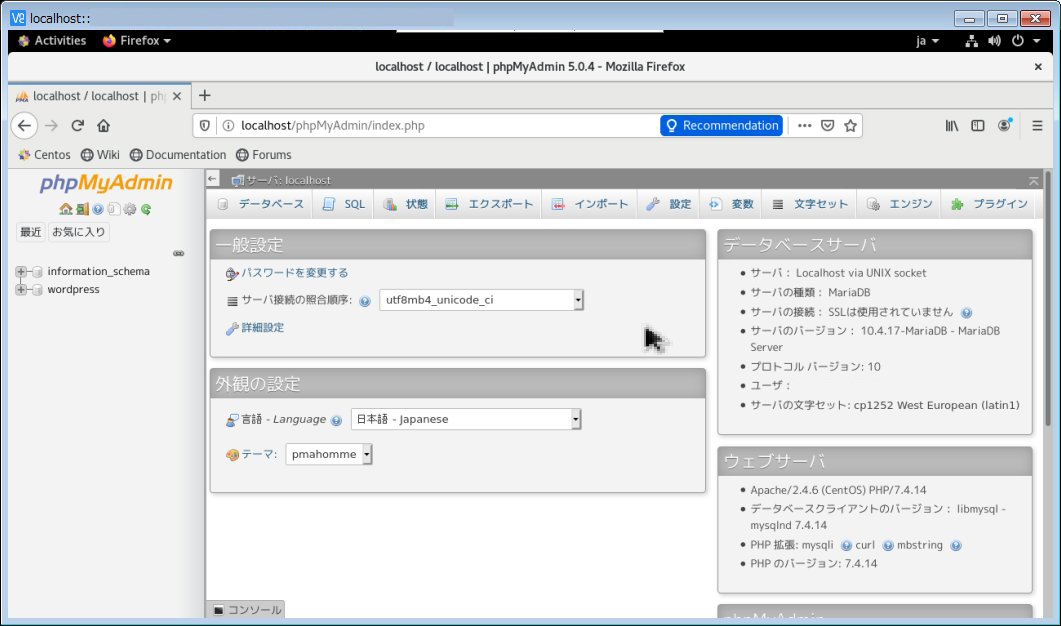Click 詳細設定 link
Image resolution: width=1061 pixels, height=626 pixels.
263,328
